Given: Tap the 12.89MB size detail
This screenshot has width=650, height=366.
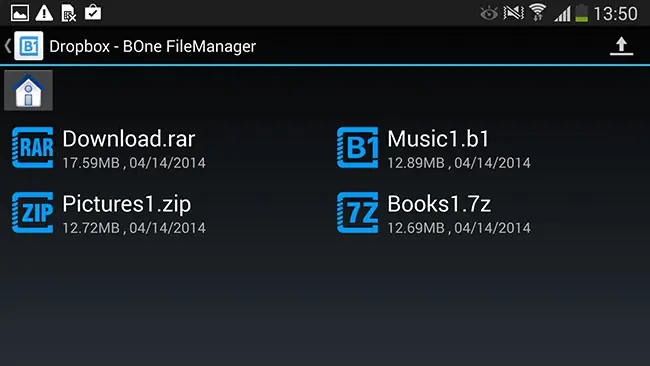Looking at the screenshot, I should [416, 163].
